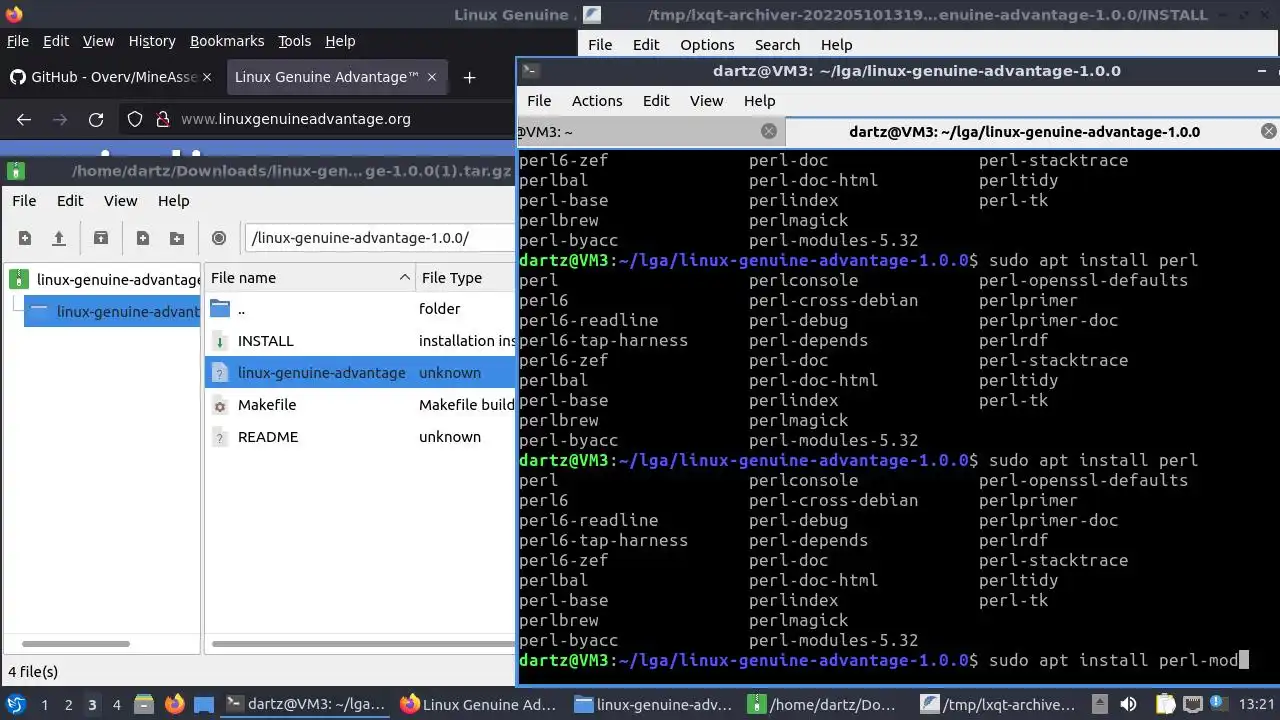The height and width of the screenshot is (720, 1280).
Task: Switch to virtual desktop 1
Action: [44, 705]
